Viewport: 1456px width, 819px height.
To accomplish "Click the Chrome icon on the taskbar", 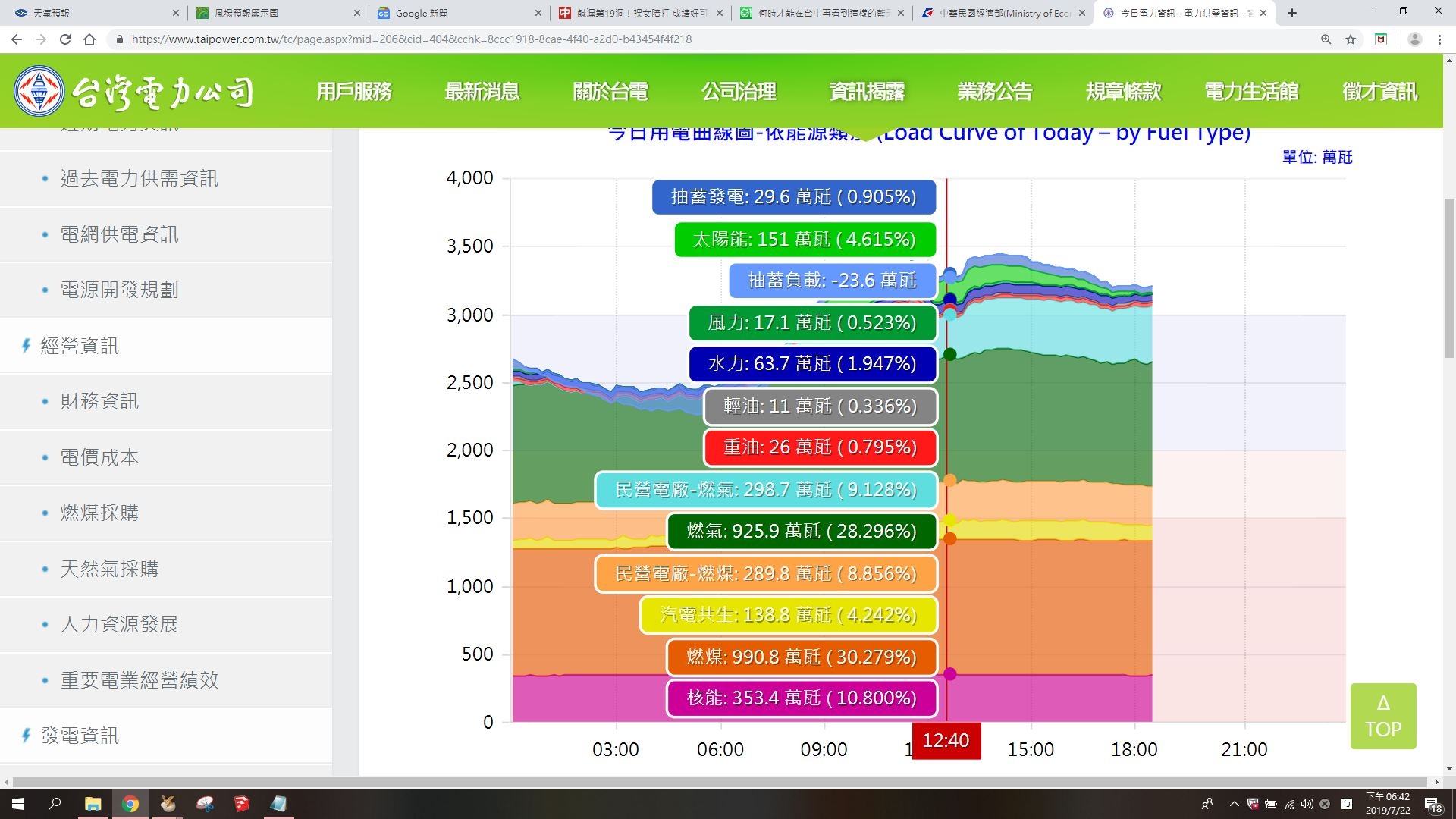I will [130, 804].
